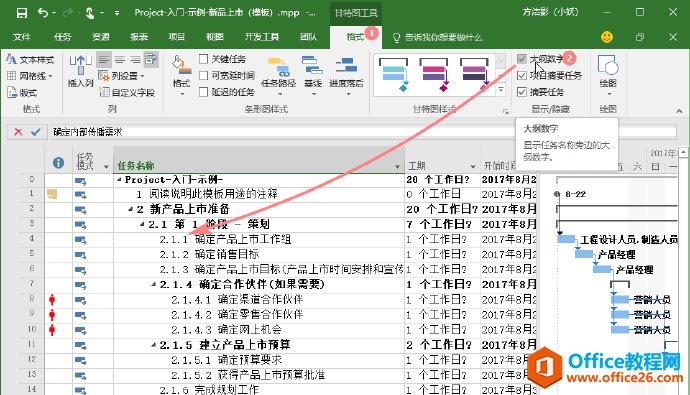Collapse the 2.1.4 确定合作伙伴 summary task

153,285
